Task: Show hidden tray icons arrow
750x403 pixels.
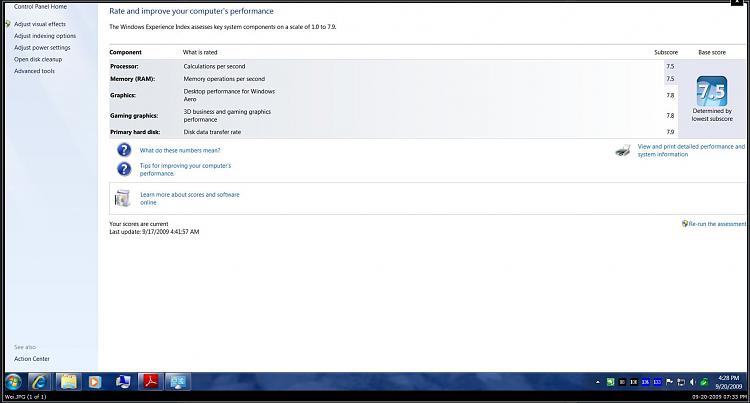Action: [597, 382]
